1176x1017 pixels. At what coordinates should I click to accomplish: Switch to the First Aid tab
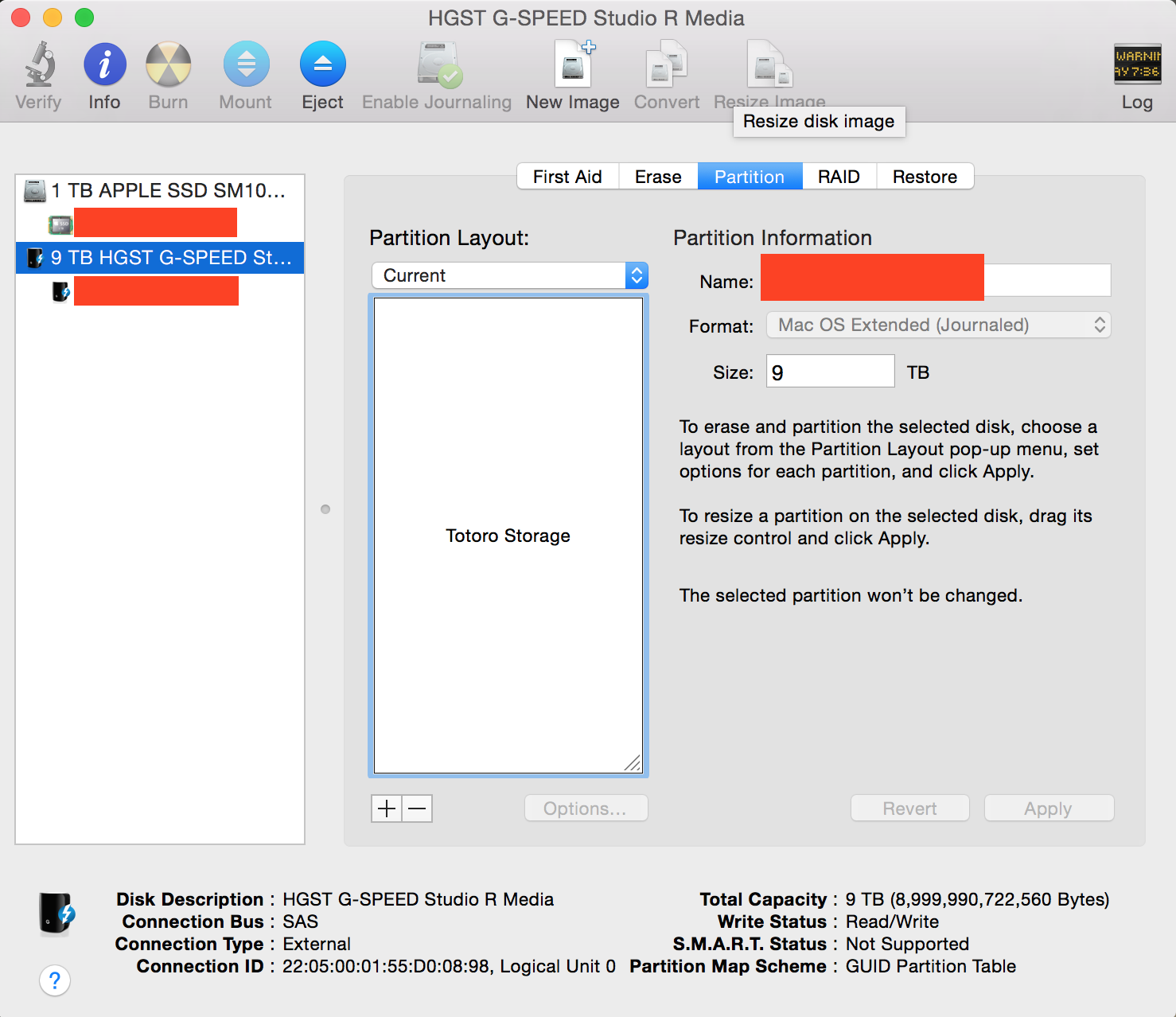click(567, 177)
